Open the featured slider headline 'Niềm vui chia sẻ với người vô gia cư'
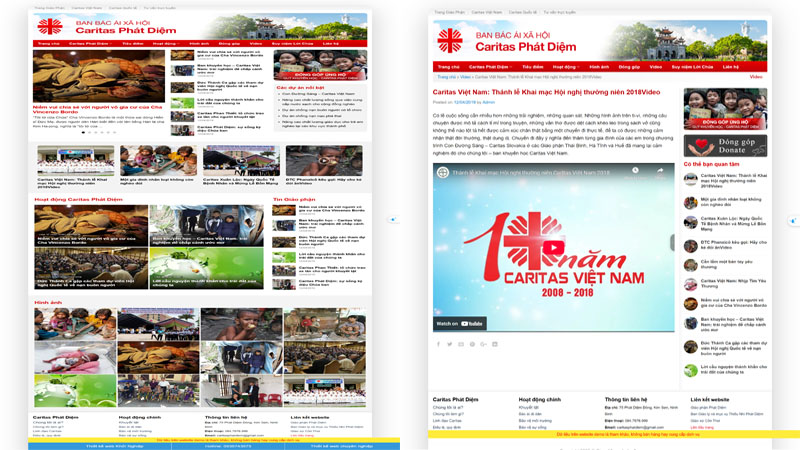Screen dimensions: 800x450 (97, 109)
